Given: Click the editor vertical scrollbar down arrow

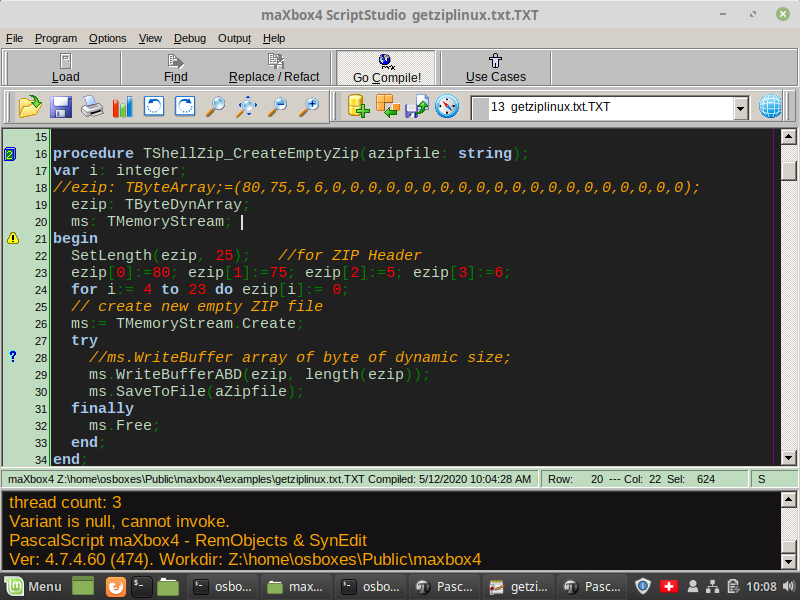Looking at the screenshot, I should (x=789, y=458).
